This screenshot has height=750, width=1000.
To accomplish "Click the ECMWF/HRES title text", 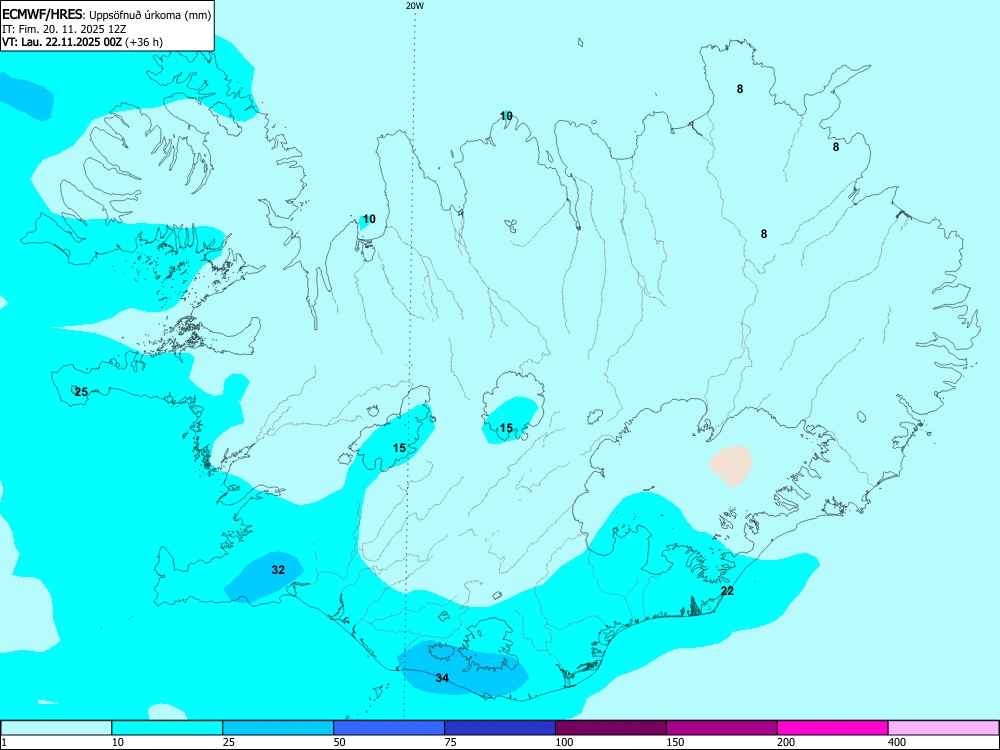I will 42,15.
